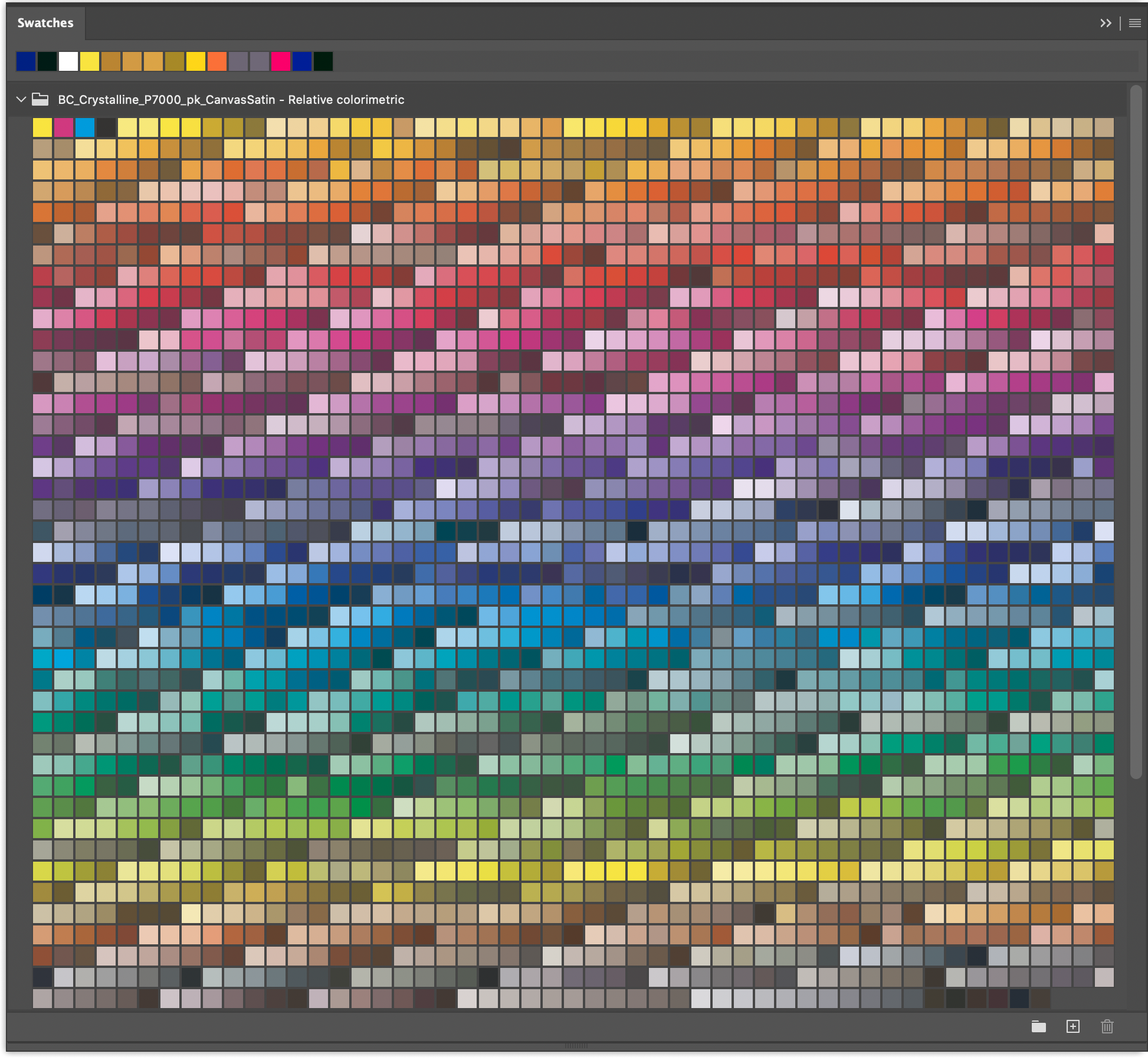
Task: Click the hamburger menu at top right
Action: 1136,24
